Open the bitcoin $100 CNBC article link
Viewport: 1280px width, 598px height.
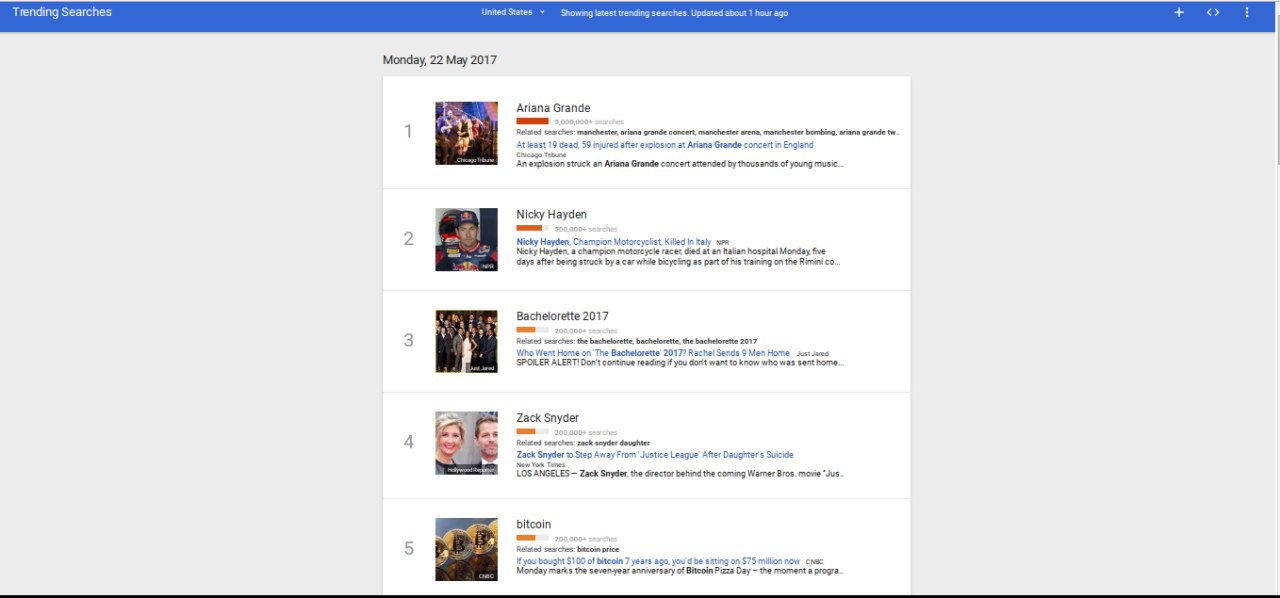[657, 561]
